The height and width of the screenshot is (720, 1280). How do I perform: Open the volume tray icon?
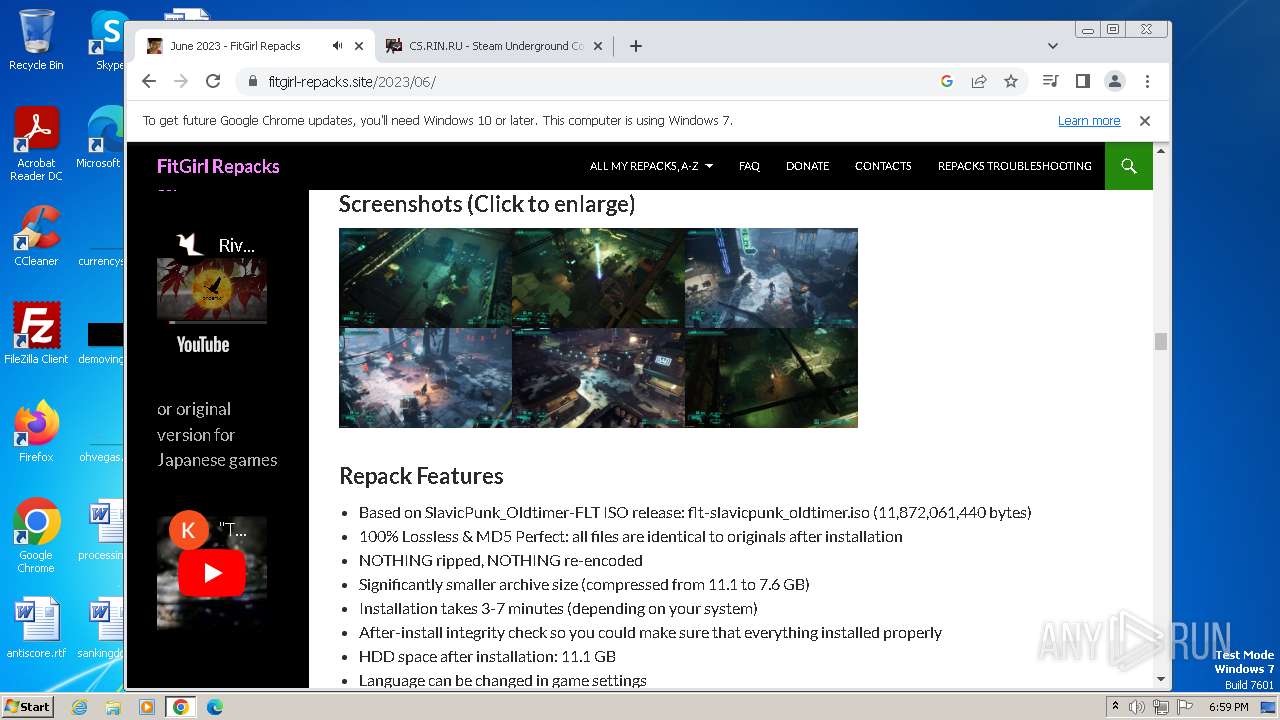point(1138,707)
